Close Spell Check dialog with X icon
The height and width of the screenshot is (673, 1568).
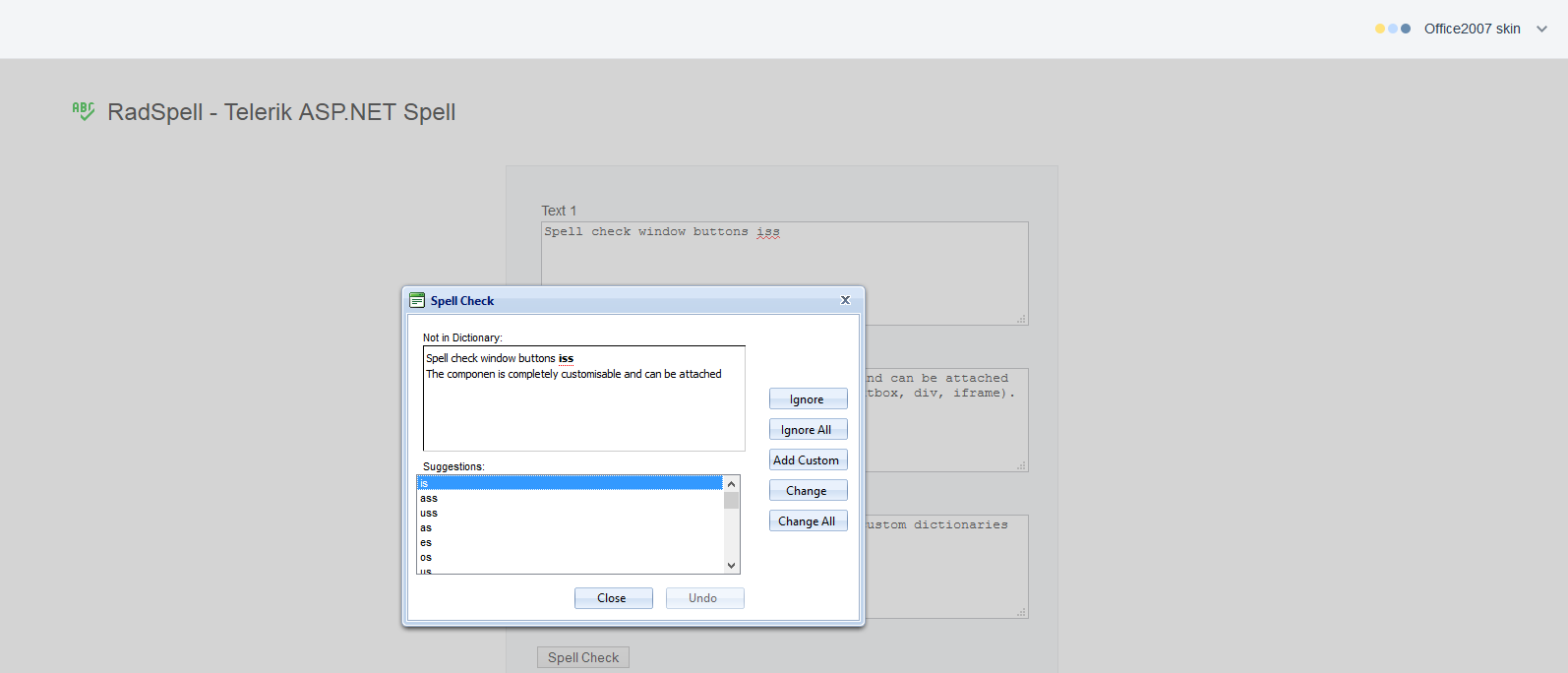[845, 300]
